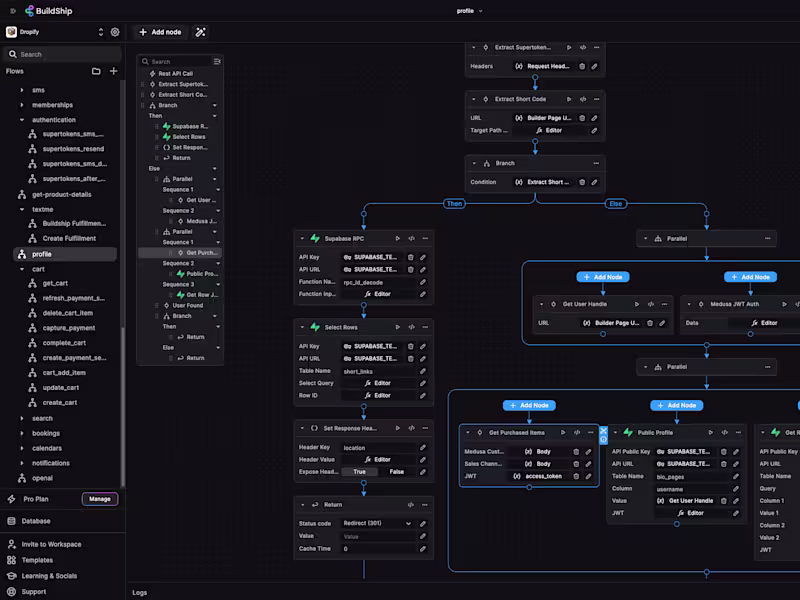Toggle the left sidebar icon
800x600 pixels.
pos(13,11)
